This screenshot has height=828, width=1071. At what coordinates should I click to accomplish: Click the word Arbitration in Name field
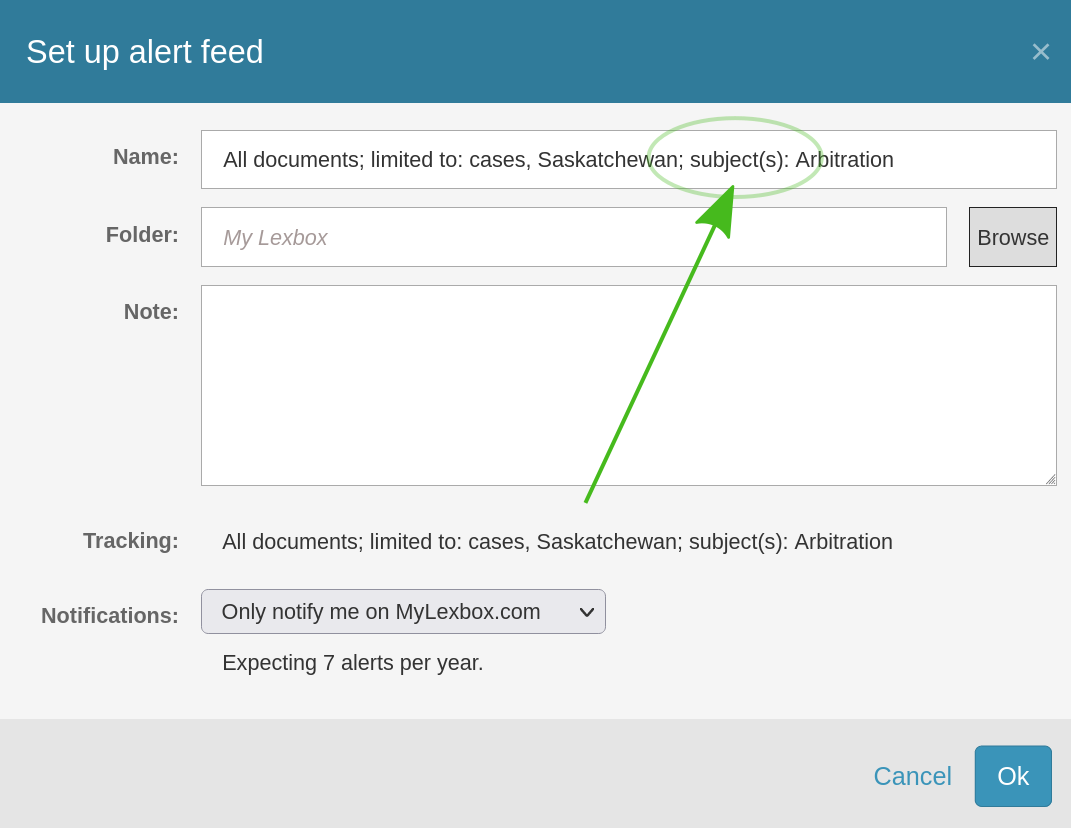point(844,160)
